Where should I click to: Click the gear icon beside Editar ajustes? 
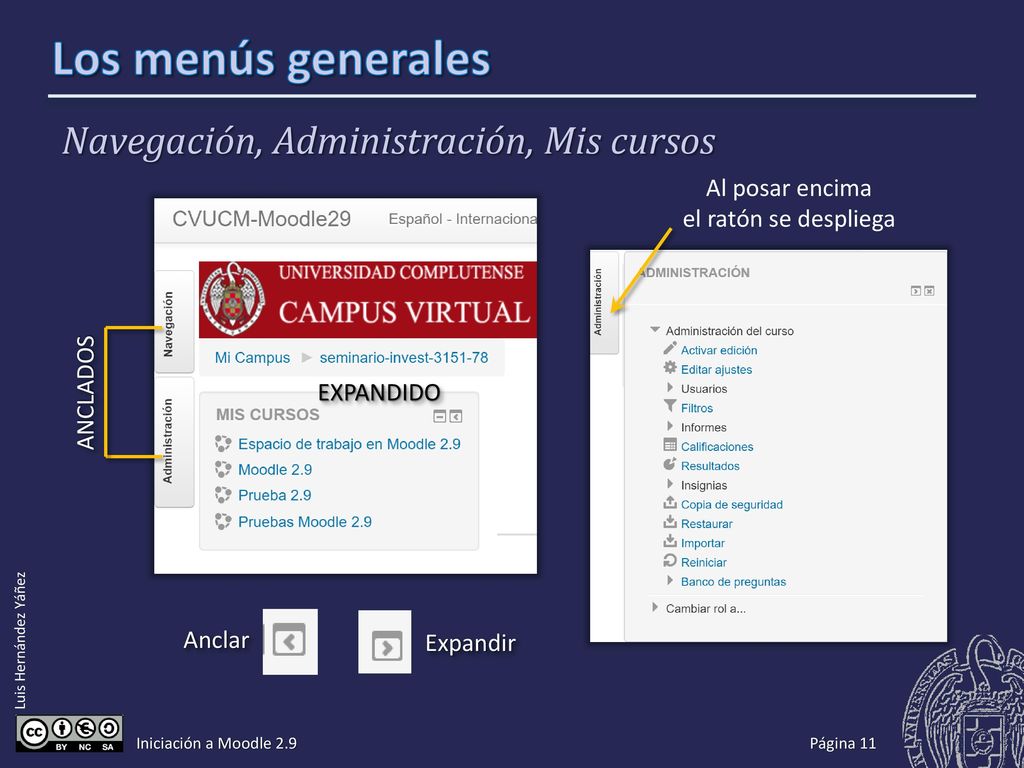click(670, 368)
